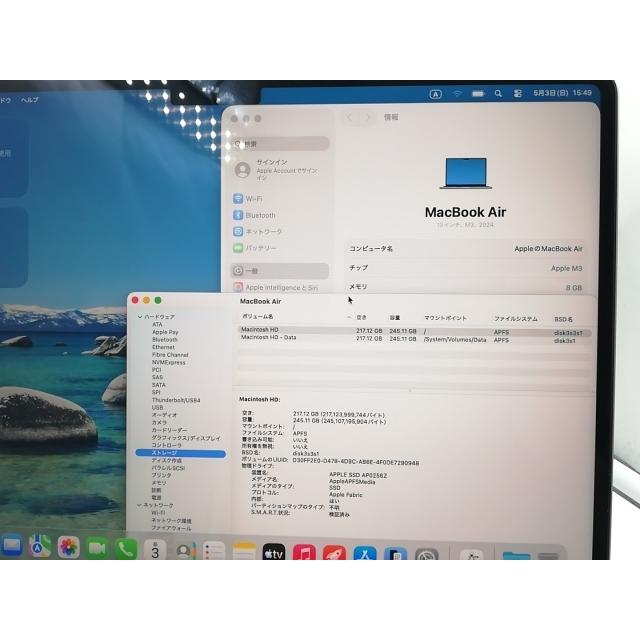Image resolution: width=640 pixels, height=640 pixels.
Task: Click the ネットワーク icon in System Settings sidebar
Action: (238, 231)
